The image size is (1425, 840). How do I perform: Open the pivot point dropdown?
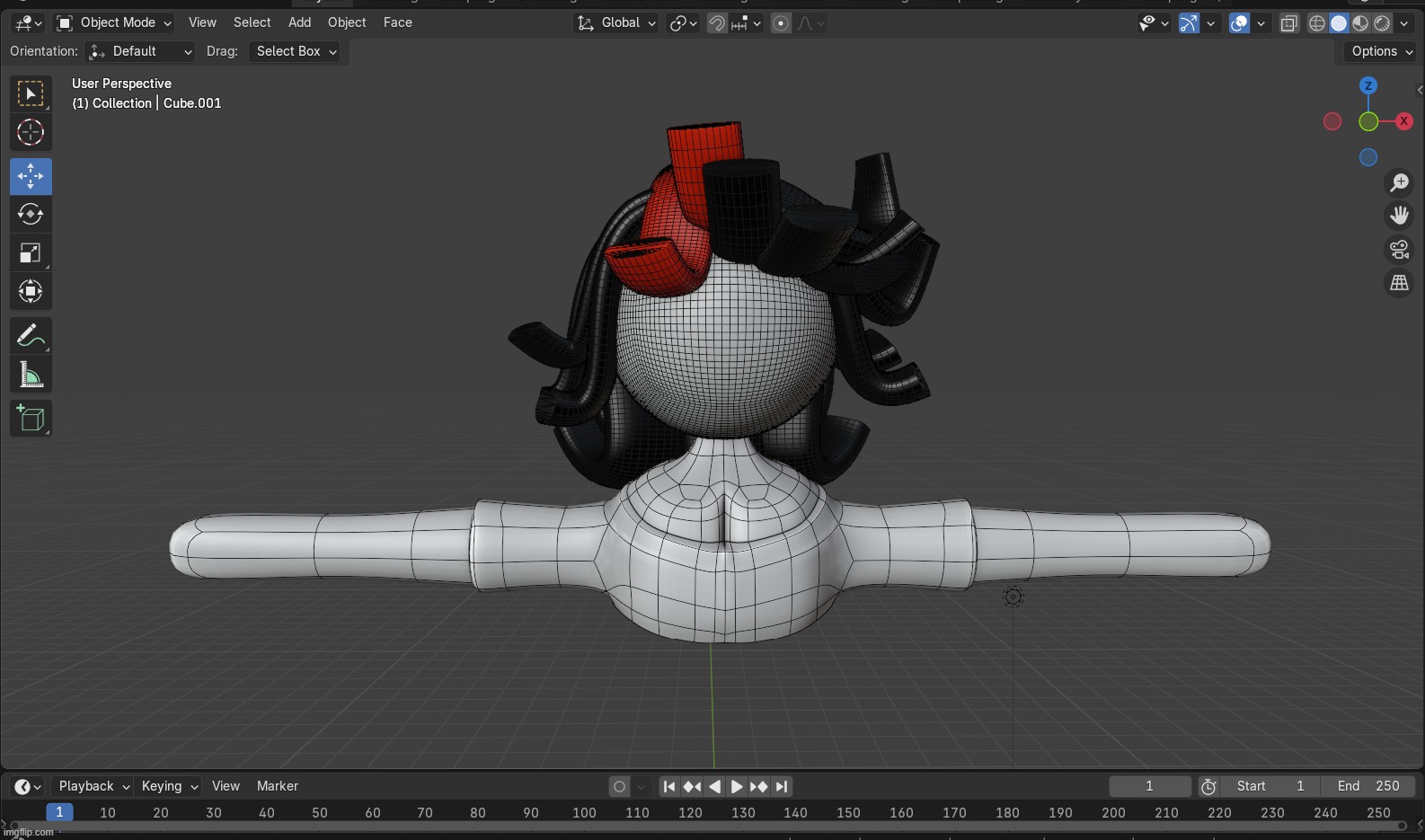(683, 22)
